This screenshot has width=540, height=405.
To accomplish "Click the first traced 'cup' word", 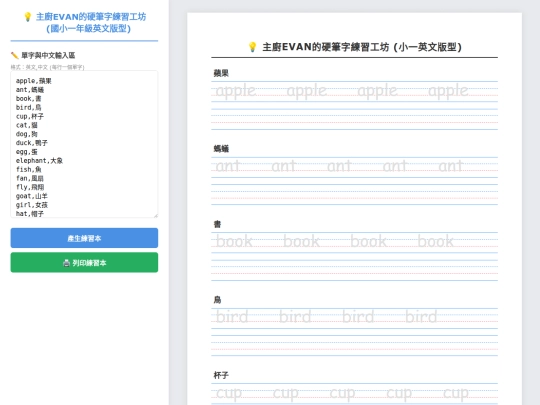I will 229,393.
